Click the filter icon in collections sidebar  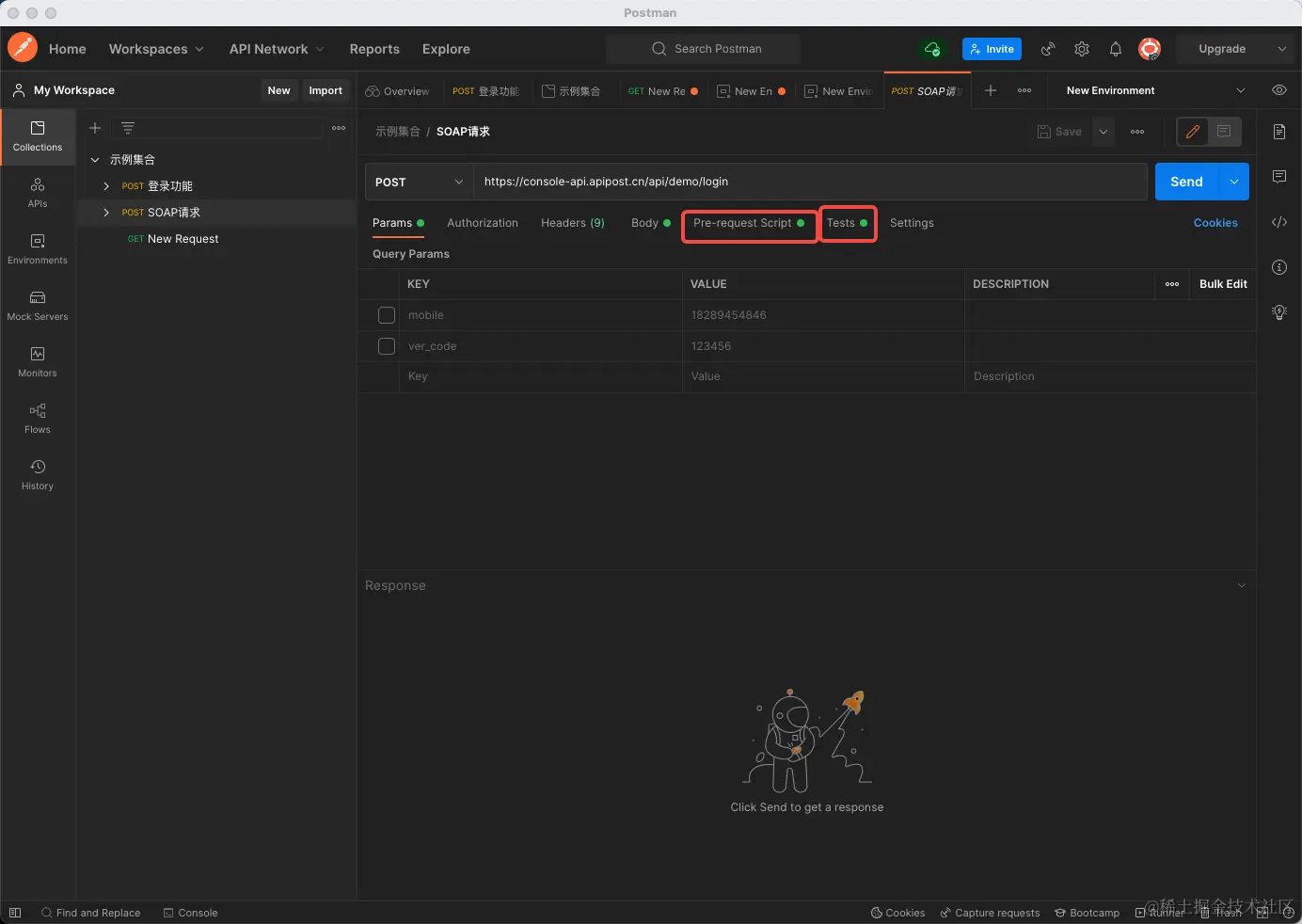pyautogui.click(x=128, y=128)
